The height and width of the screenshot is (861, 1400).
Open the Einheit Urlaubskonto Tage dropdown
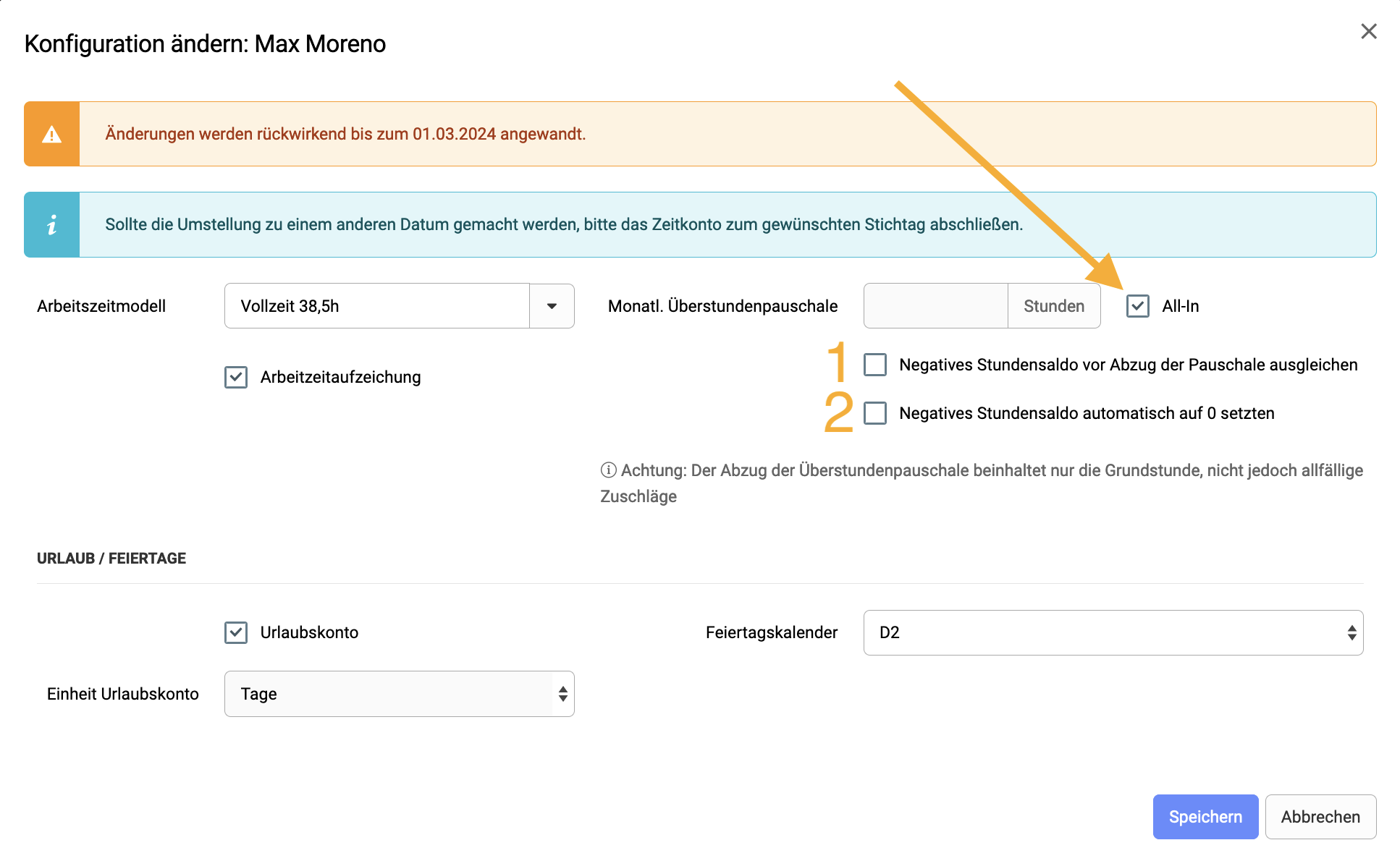click(x=400, y=694)
